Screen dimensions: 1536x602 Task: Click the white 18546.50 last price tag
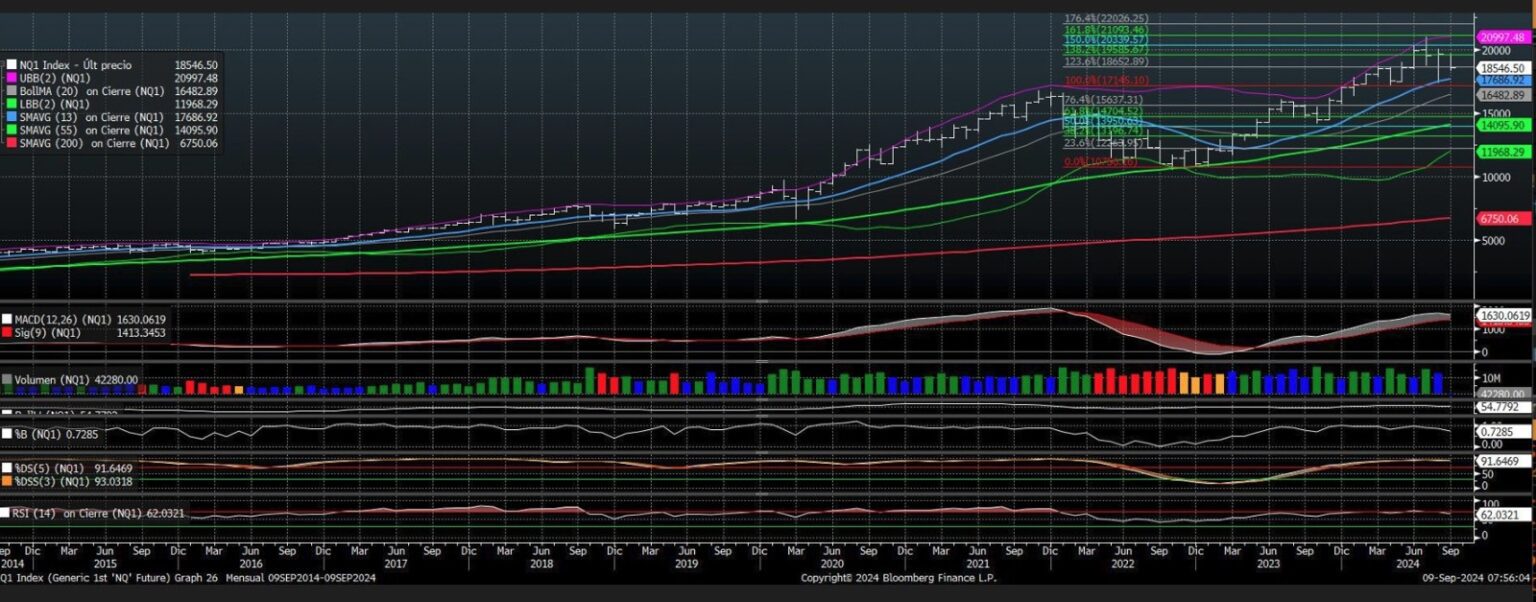[1501, 68]
